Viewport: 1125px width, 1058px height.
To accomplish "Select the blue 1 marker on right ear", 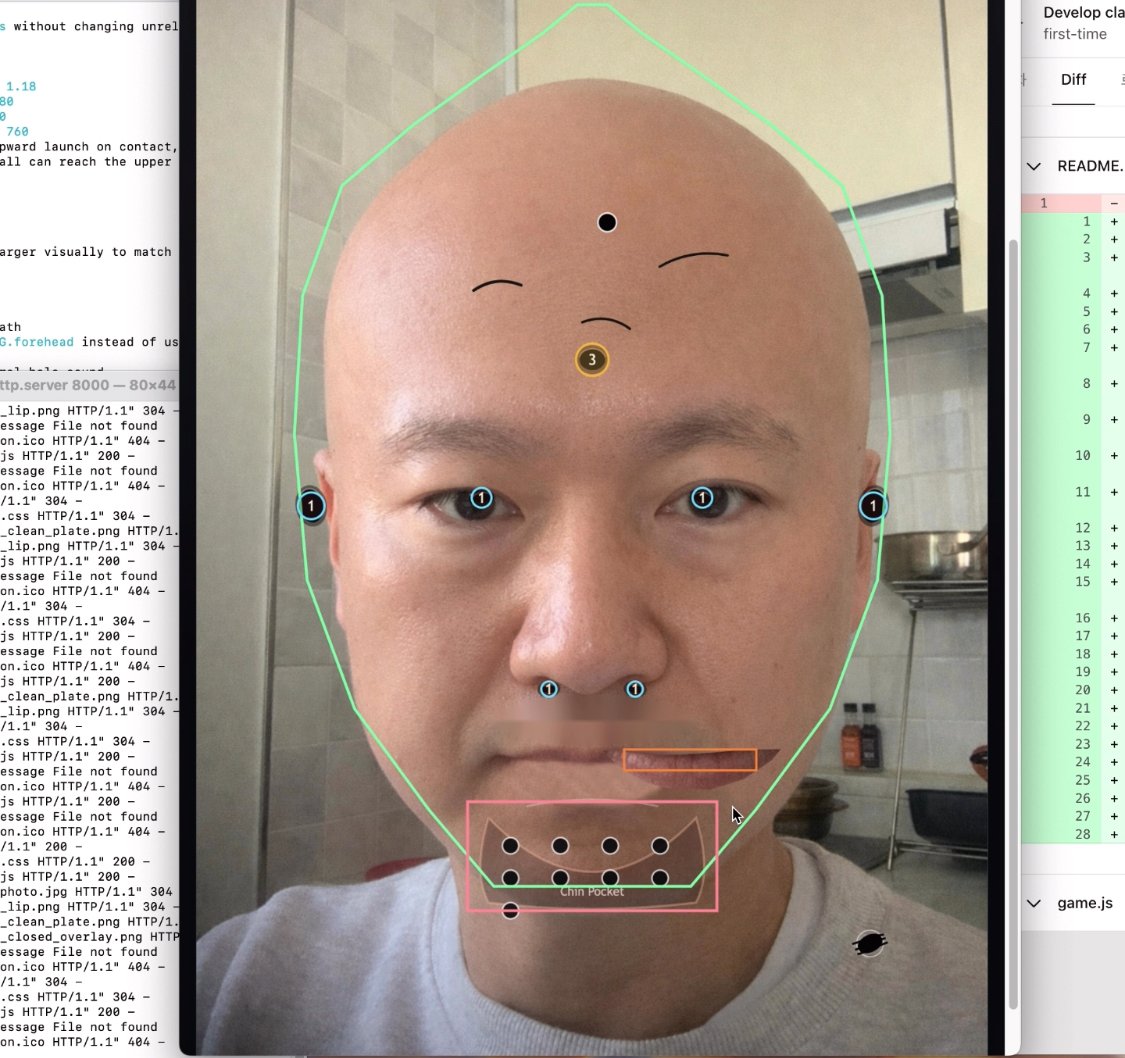I will point(872,506).
